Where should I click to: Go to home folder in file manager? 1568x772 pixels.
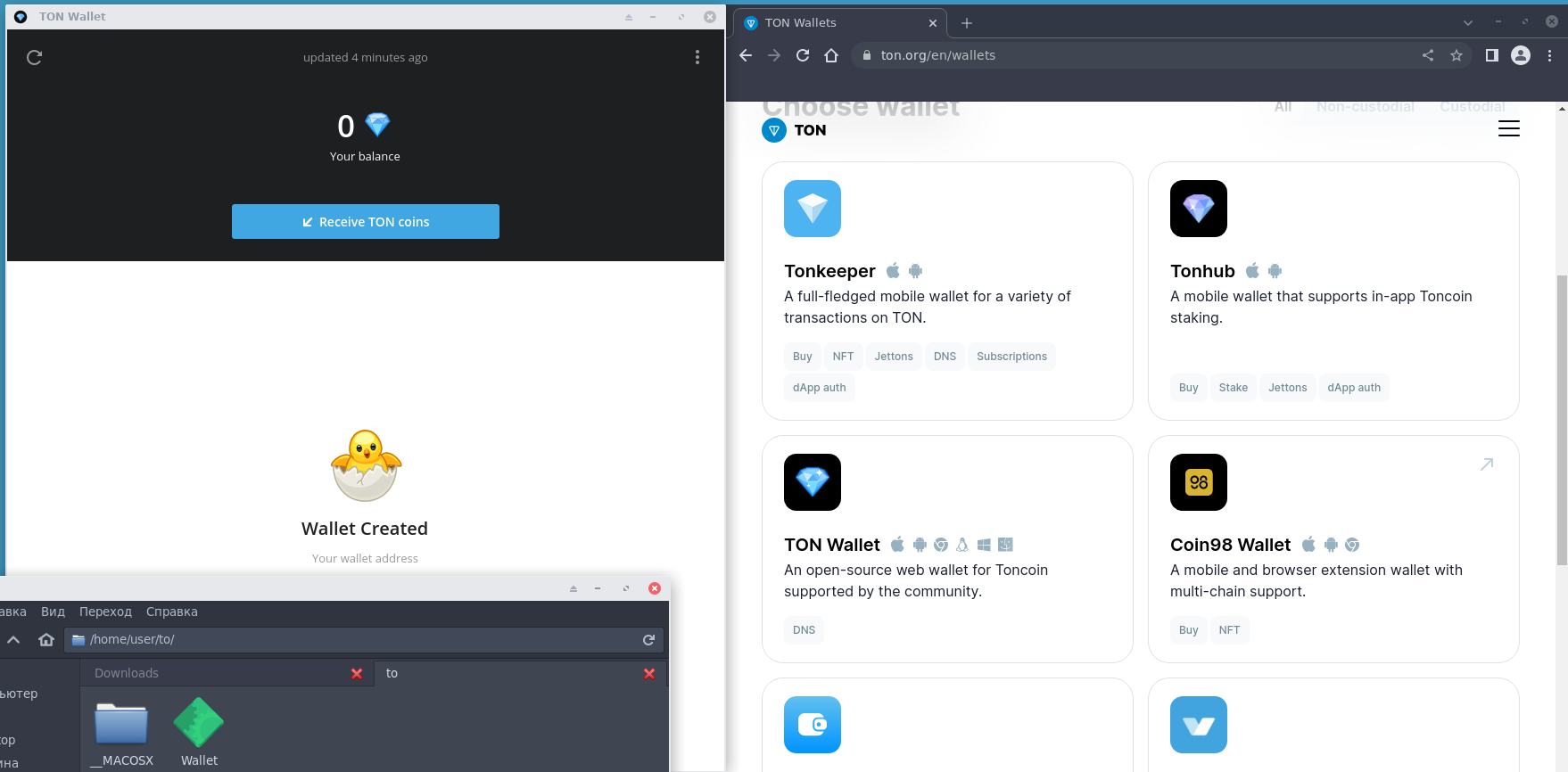coord(46,639)
